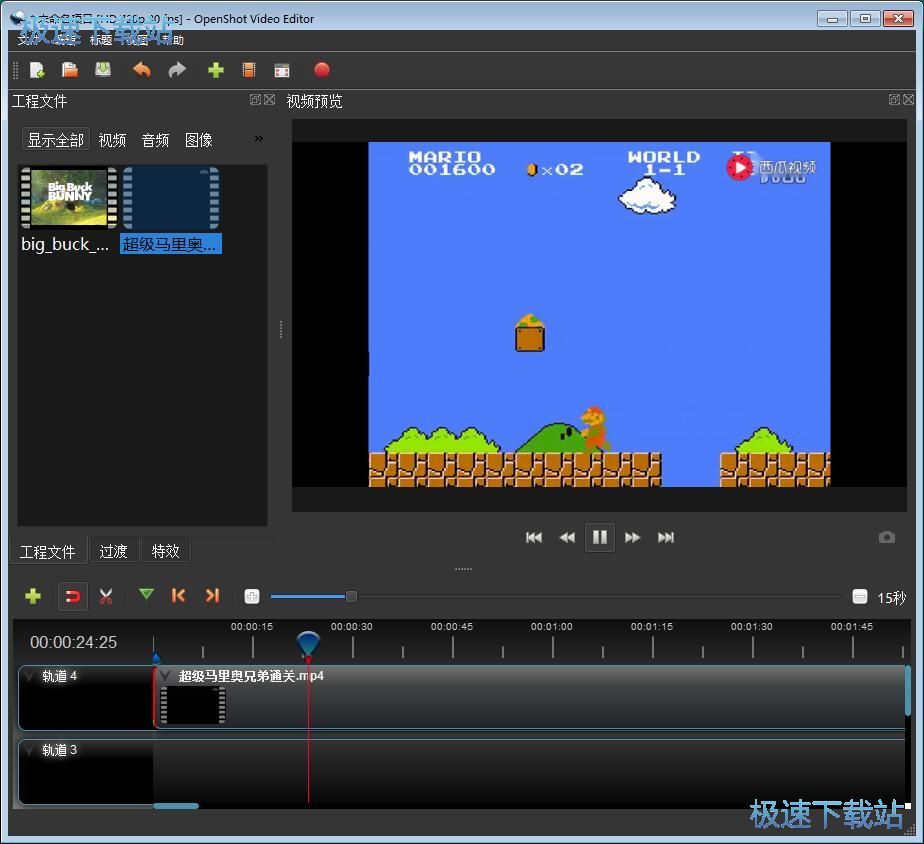The height and width of the screenshot is (844, 924).
Task: Show all project files filter
Action: tap(56, 140)
